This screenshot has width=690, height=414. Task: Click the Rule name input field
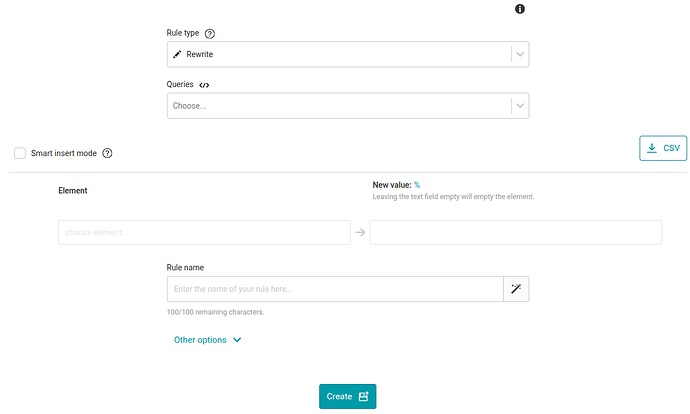[x=335, y=289]
